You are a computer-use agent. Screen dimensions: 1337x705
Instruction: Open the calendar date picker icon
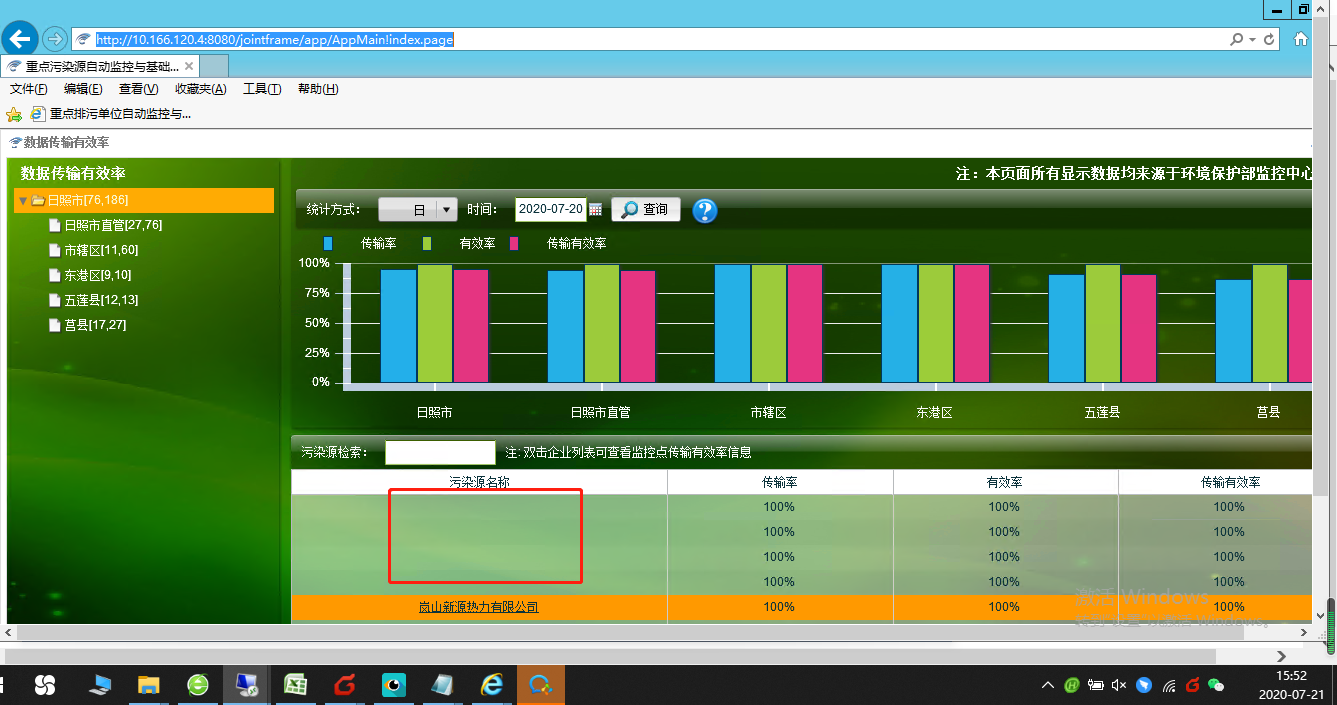(596, 209)
